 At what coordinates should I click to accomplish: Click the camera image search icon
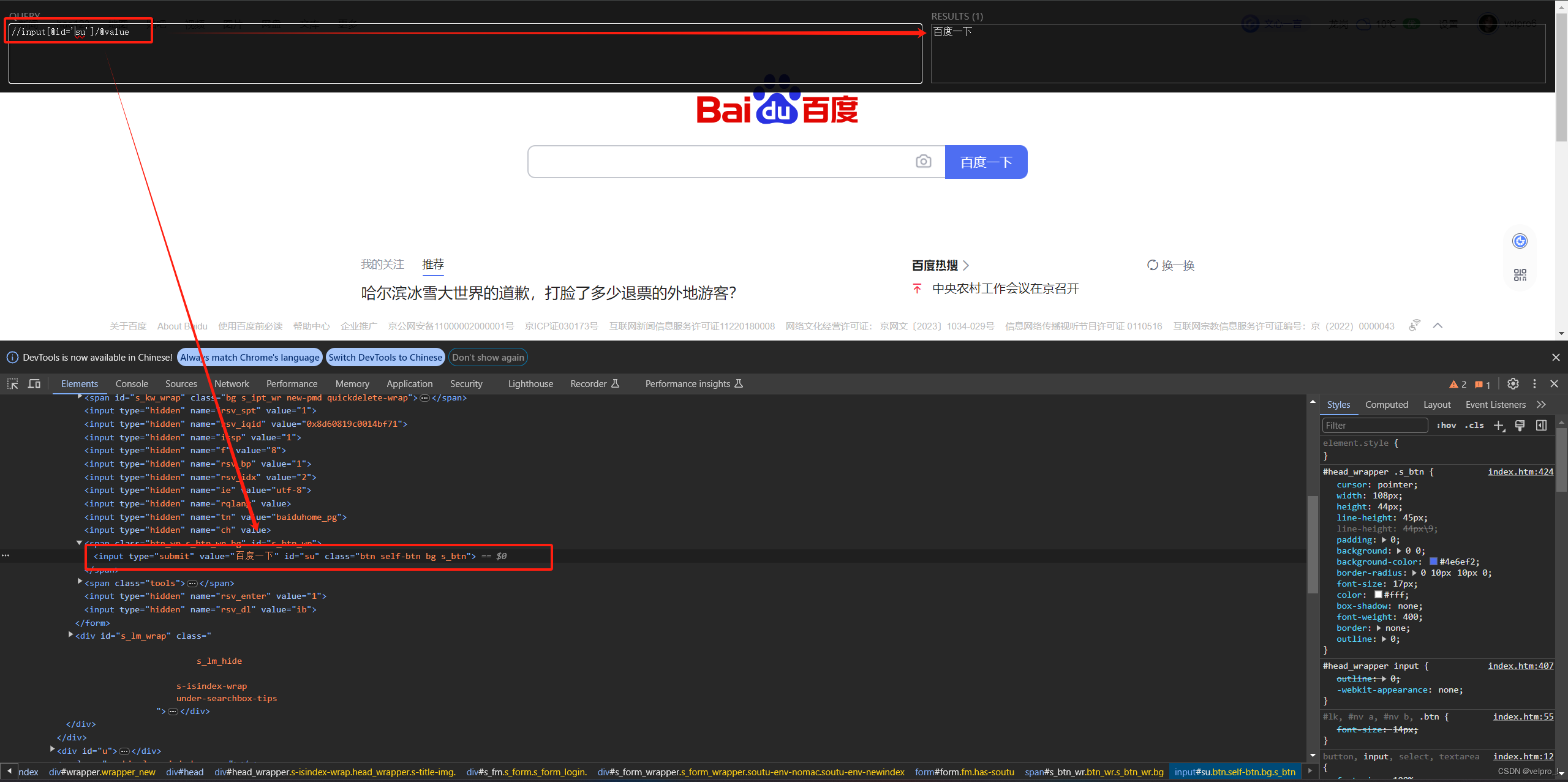click(x=924, y=162)
